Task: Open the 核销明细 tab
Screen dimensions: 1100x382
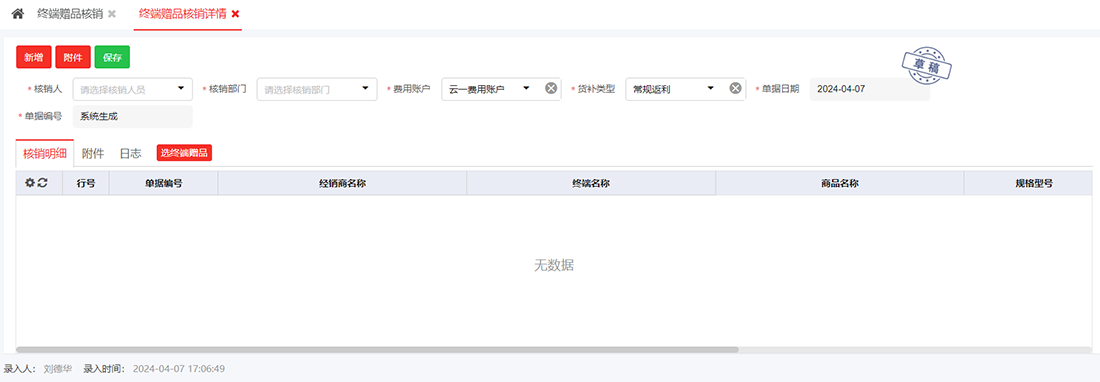Action: (45, 154)
